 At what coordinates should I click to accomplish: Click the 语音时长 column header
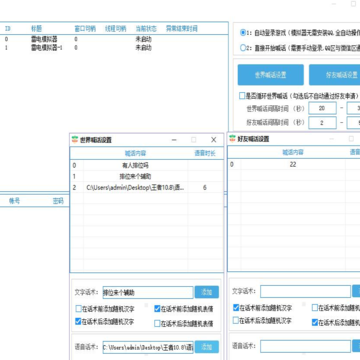tap(205, 153)
